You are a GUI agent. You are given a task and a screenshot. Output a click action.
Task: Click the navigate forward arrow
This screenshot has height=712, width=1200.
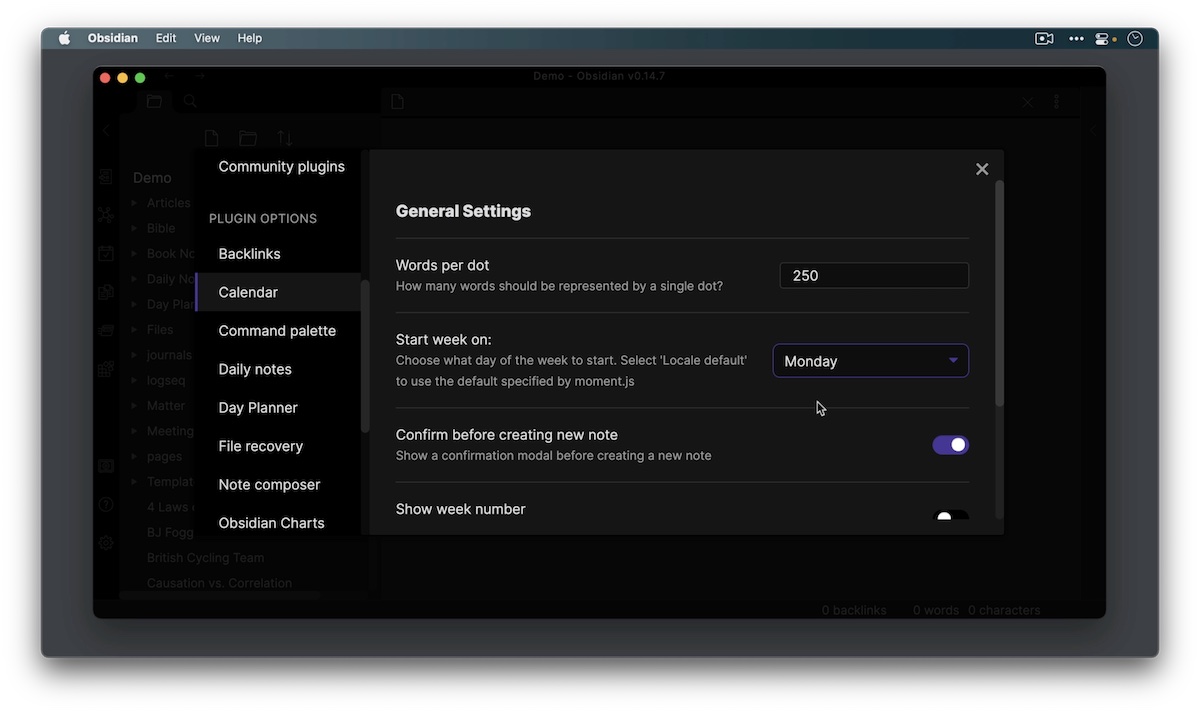[x=200, y=76]
